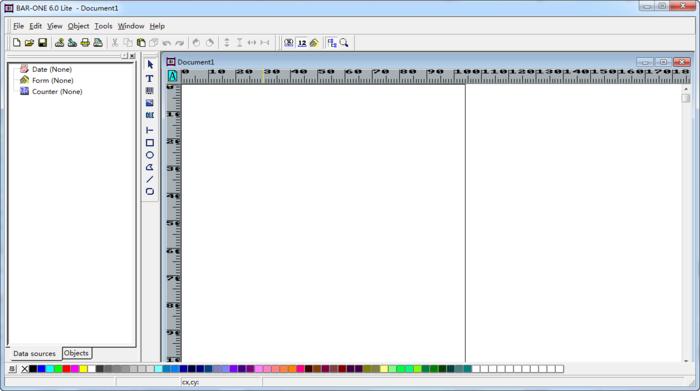Viewport: 700px width, 391px height.
Task: Click the Paste clipboard toolbar icon
Action: 141,43
